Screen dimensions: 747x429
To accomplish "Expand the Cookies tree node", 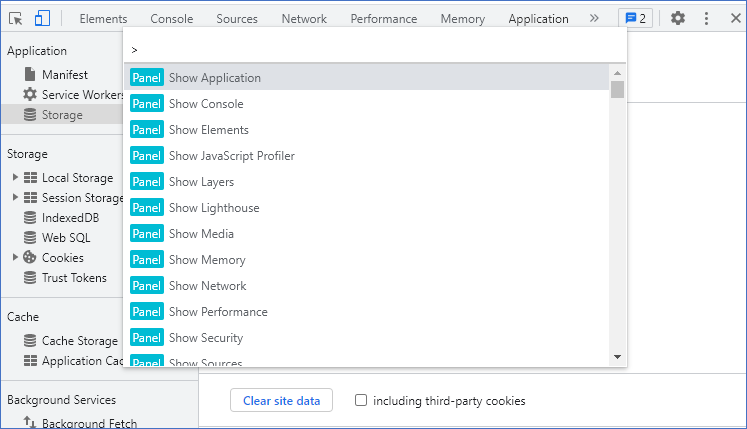I will tap(15, 258).
